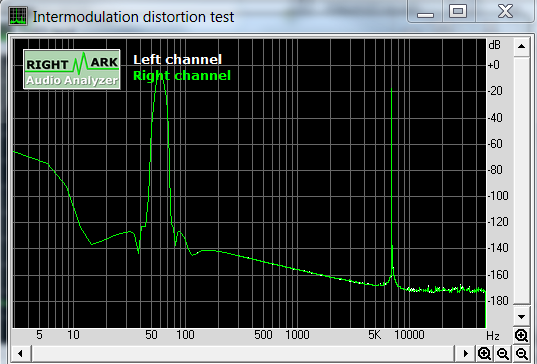The width and height of the screenshot is (537, 364).
Task: Click the Intermodulation distortion test window title
Action: pyautogui.click(x=133, y=17)
